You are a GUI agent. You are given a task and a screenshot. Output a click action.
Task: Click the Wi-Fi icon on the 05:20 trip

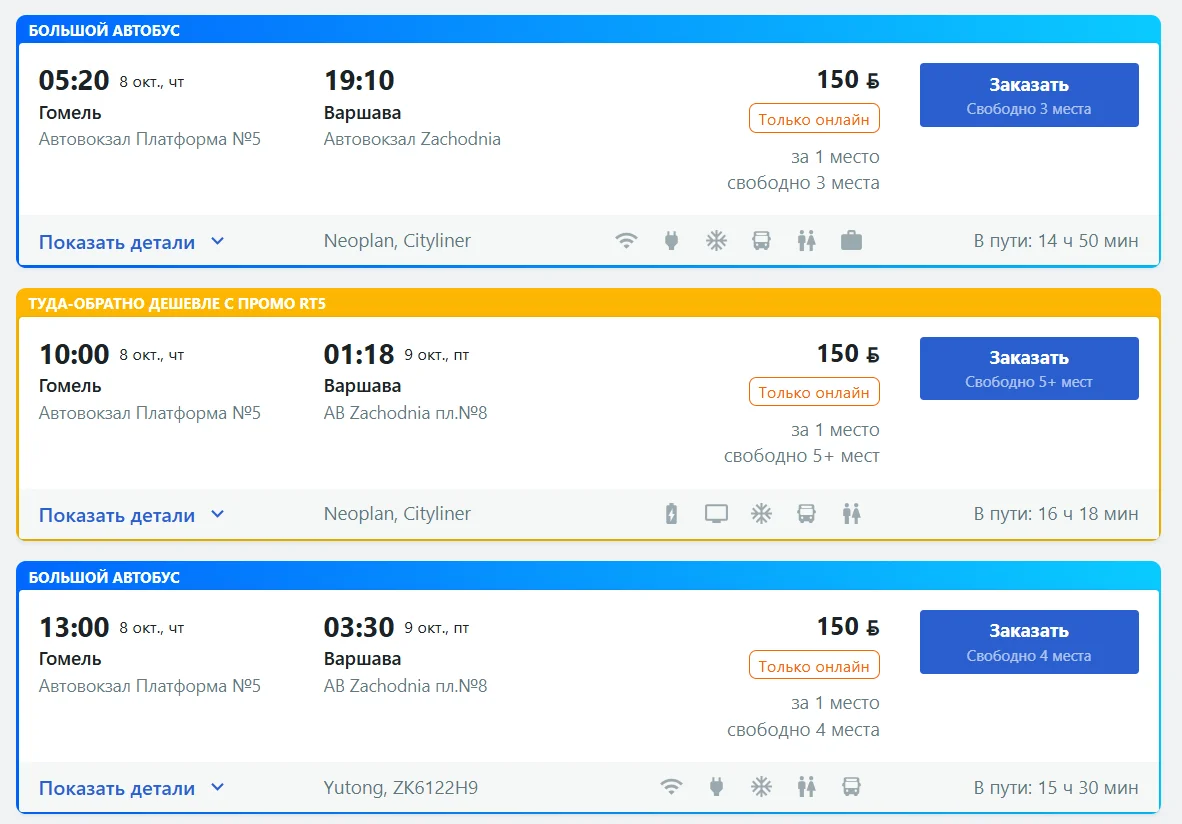pyautogui.click(x=626, y=241)
